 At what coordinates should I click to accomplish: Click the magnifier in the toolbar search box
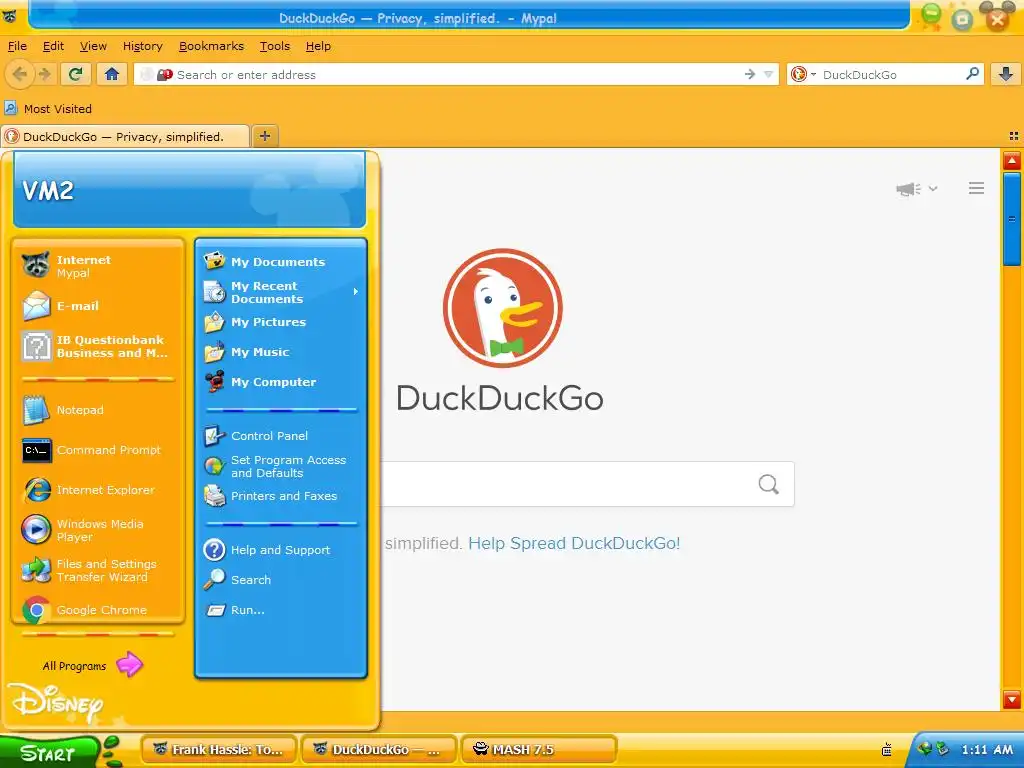[x=972, y=74]
